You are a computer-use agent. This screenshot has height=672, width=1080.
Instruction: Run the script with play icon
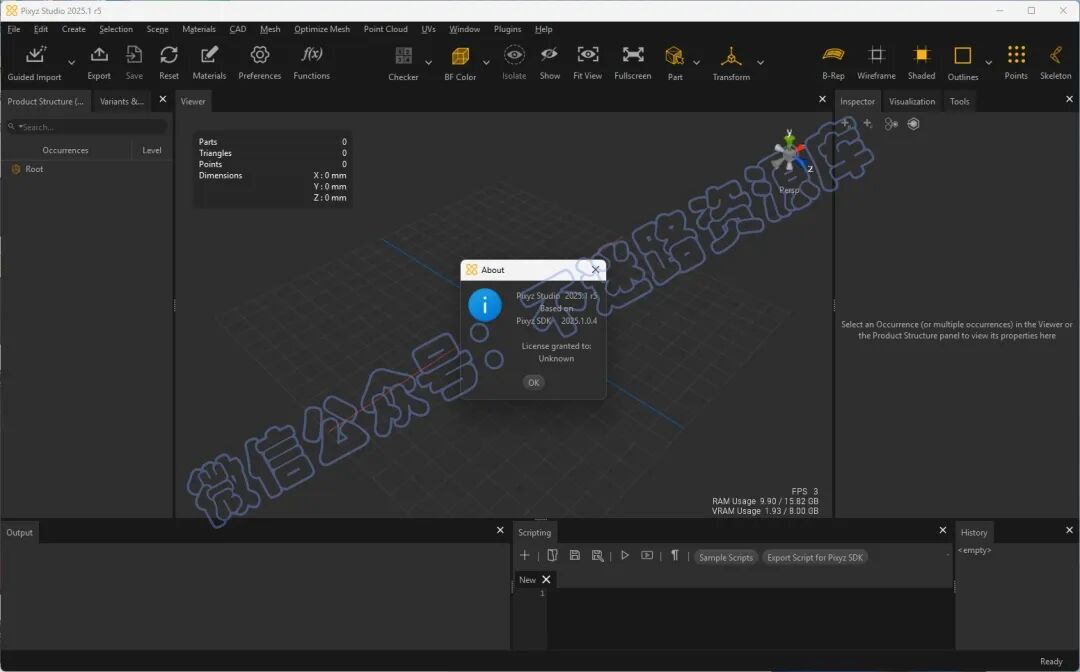click(625, 555)
